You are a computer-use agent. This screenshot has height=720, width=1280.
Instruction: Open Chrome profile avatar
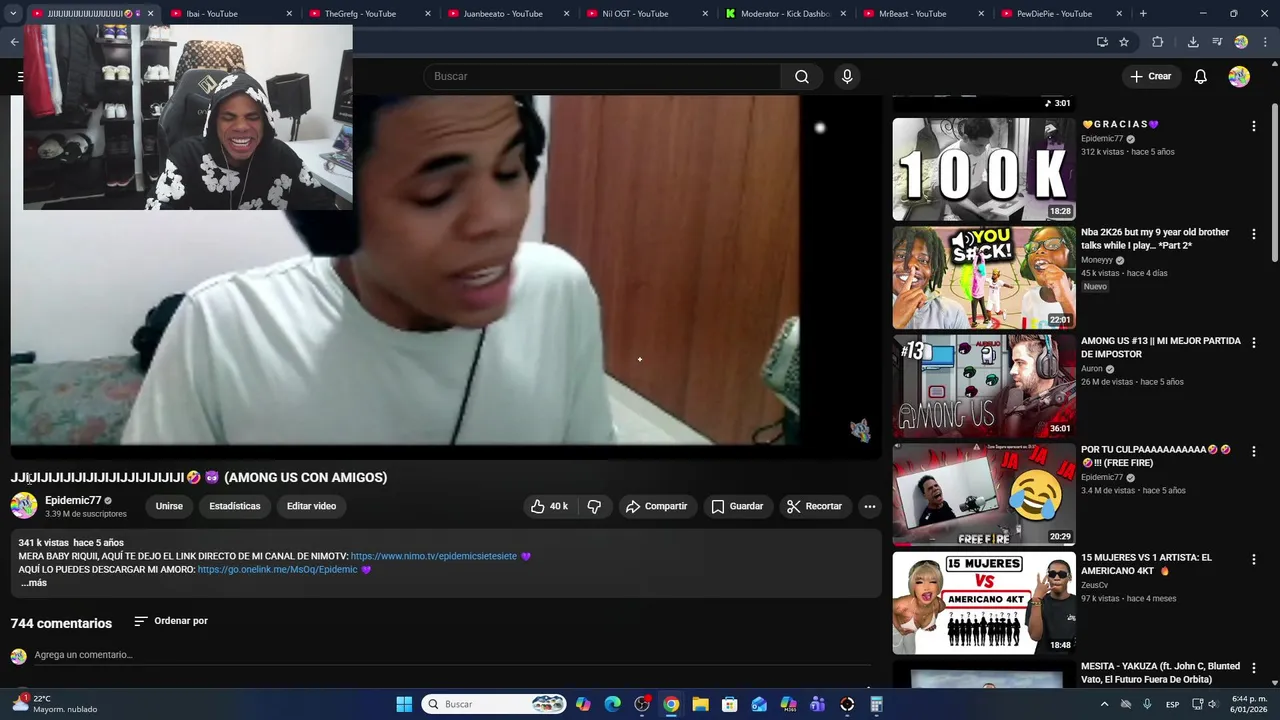point(1241,42)
